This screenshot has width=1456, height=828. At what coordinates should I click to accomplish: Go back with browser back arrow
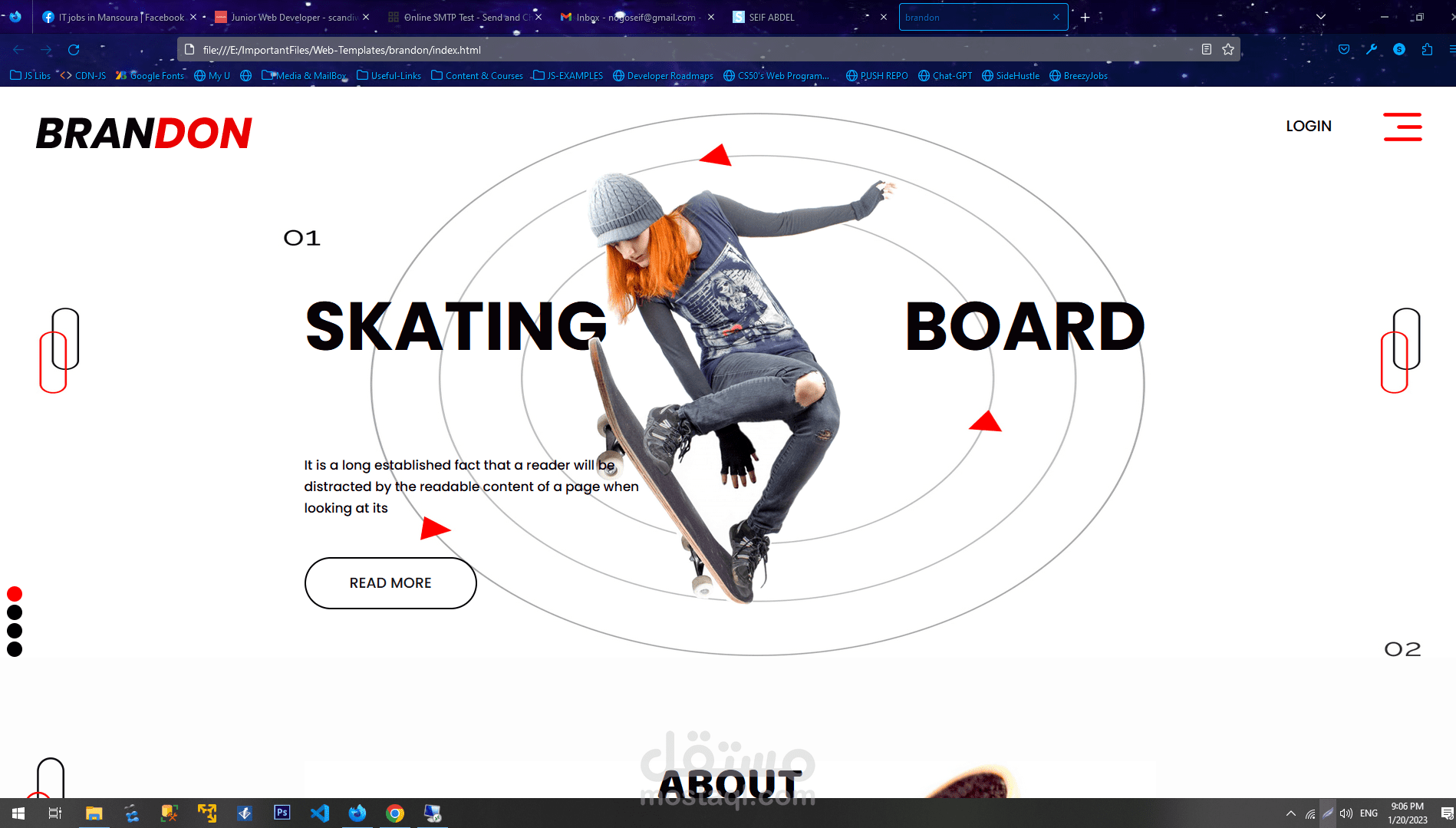[18, 50]
